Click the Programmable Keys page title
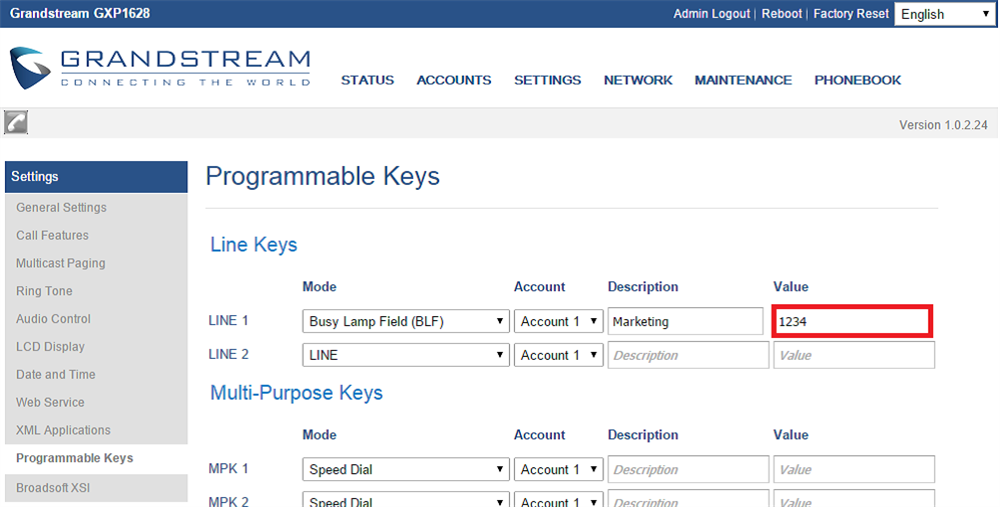The height and width of the screenshot is (507, 1000). point(323,177)
